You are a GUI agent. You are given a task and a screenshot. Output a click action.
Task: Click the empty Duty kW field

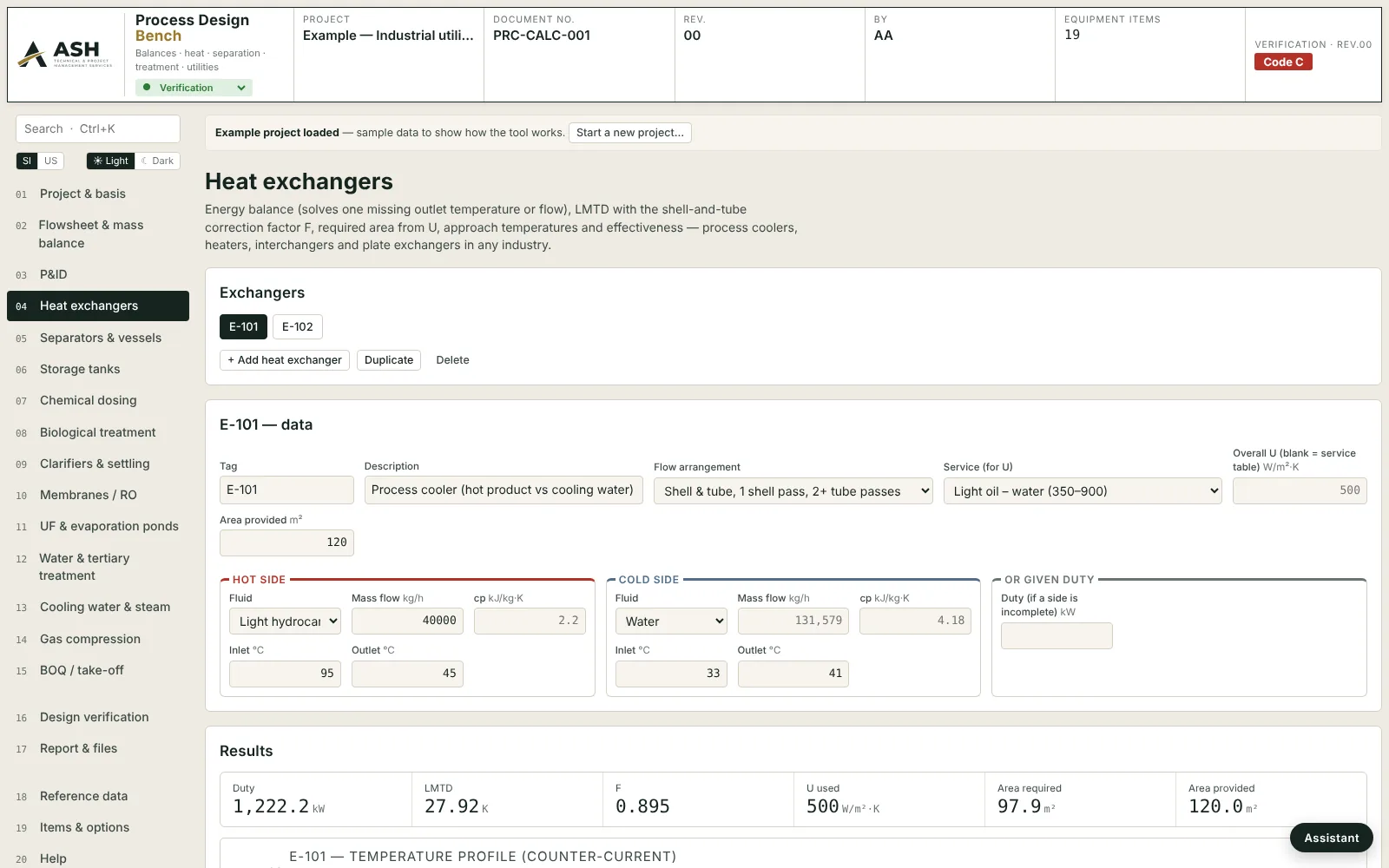click(x=1057, y=635)
